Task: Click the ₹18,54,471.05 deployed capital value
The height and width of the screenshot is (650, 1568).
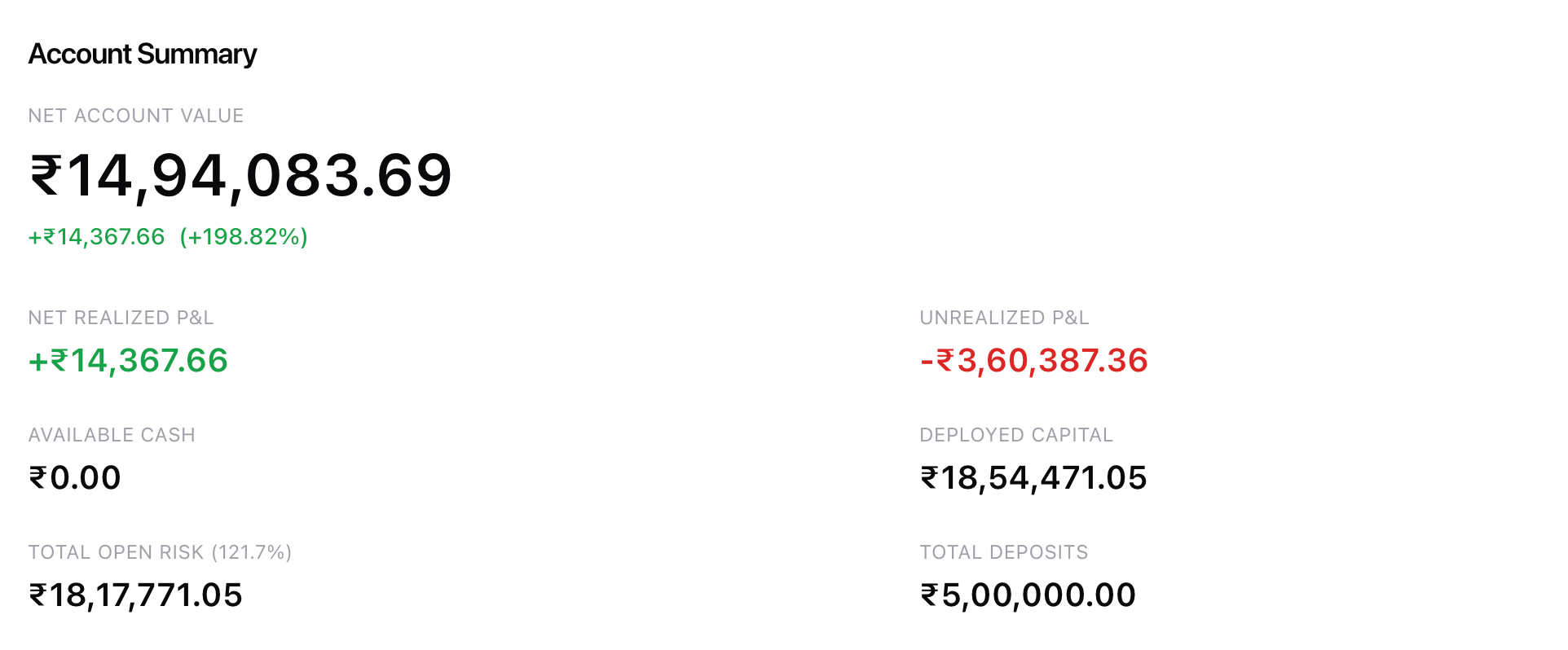Action: point(1033,478)
